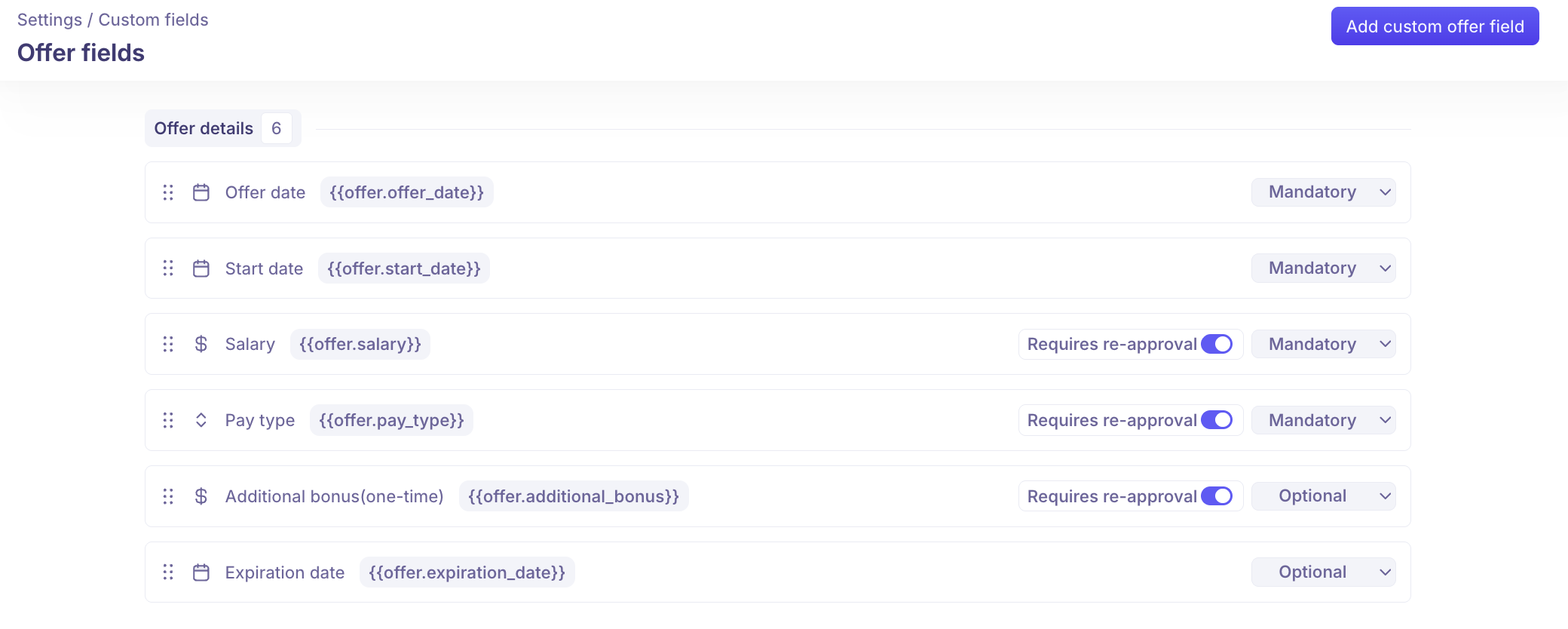Click the Pay type field label
Image resolution: width=1568 pixels, height=629 pixels.
[260, 420]
